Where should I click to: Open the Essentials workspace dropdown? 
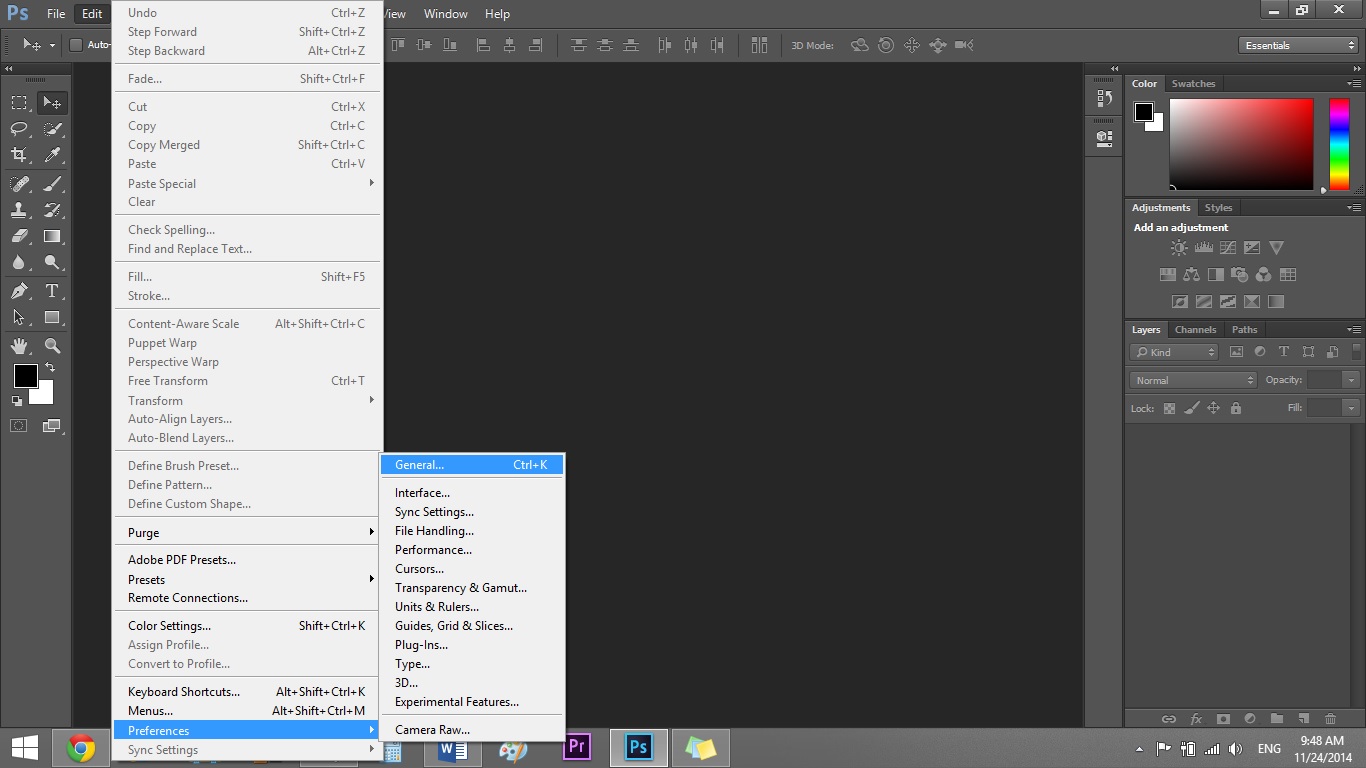tap(1297, 45)
